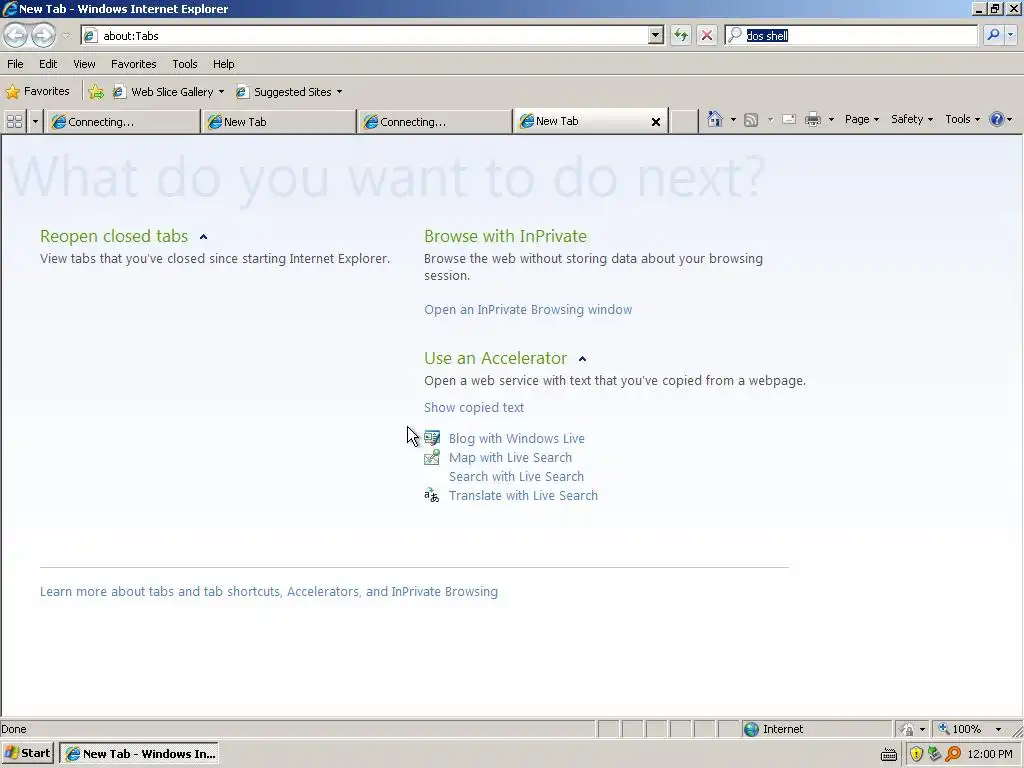This screenshot has height=768, width=1024.
Task: Open the Windows Start button
Action: tap(27, 754)
